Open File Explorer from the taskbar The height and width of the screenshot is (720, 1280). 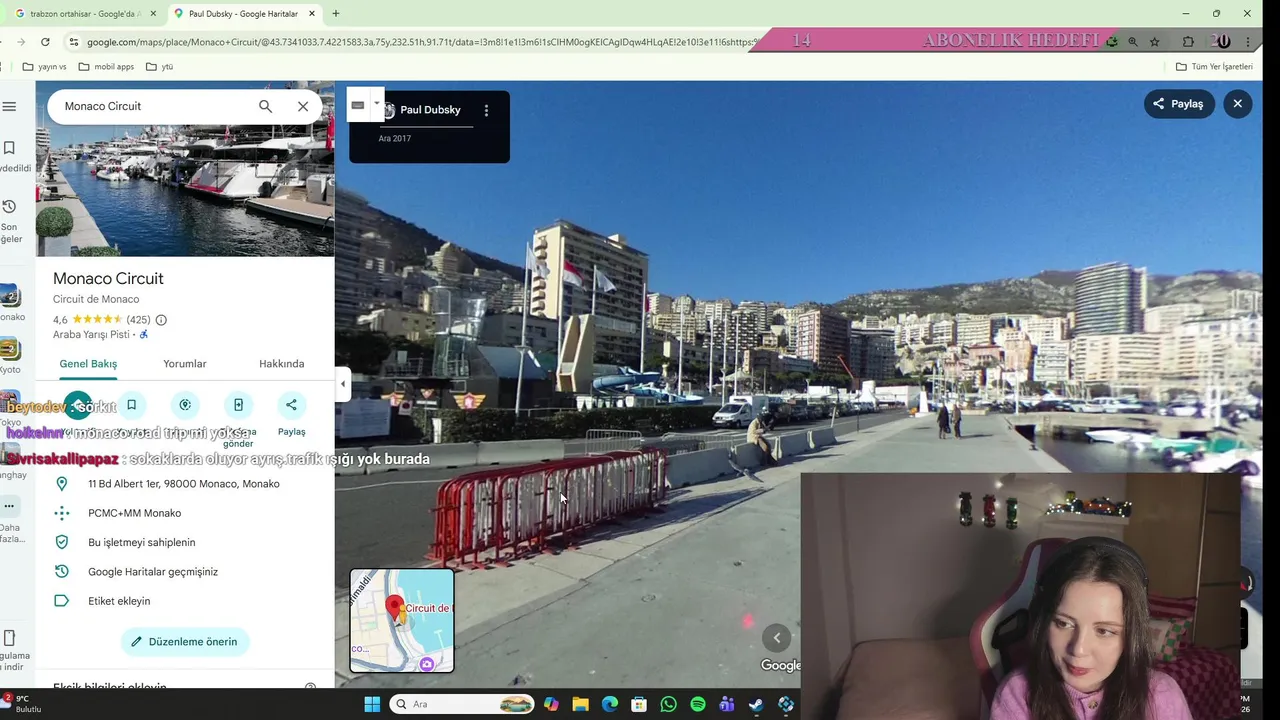[x=581, y=704]
